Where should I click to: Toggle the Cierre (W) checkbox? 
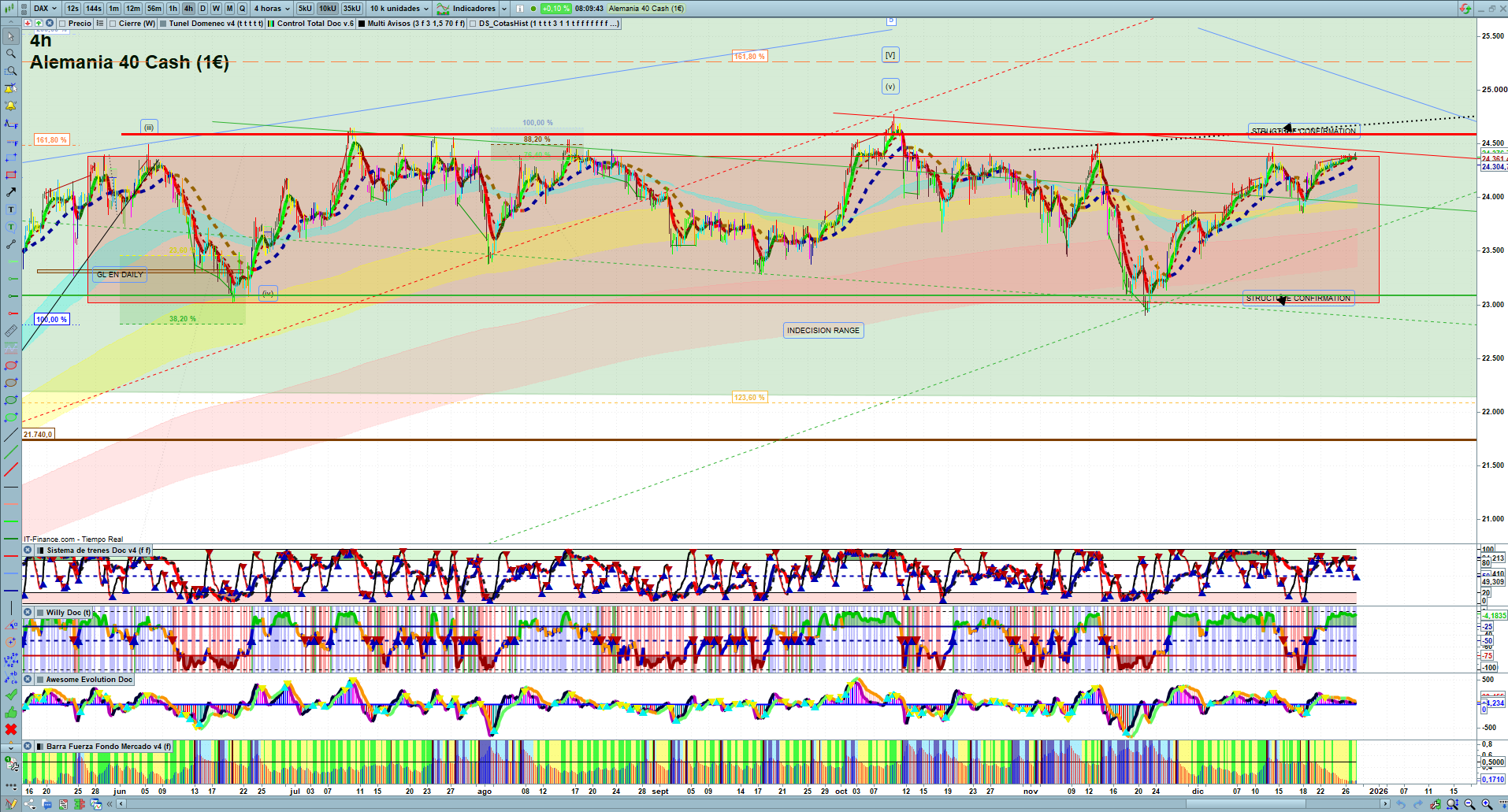(x=113, y=24)
